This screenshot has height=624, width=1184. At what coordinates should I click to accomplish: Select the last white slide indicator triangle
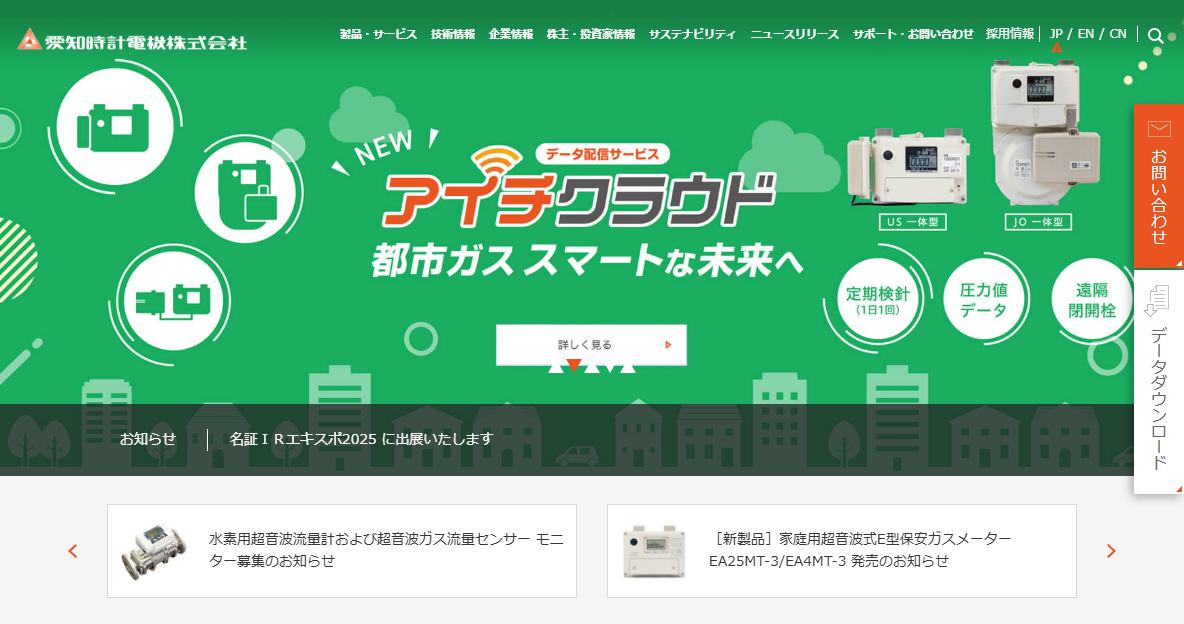(627, 366)
